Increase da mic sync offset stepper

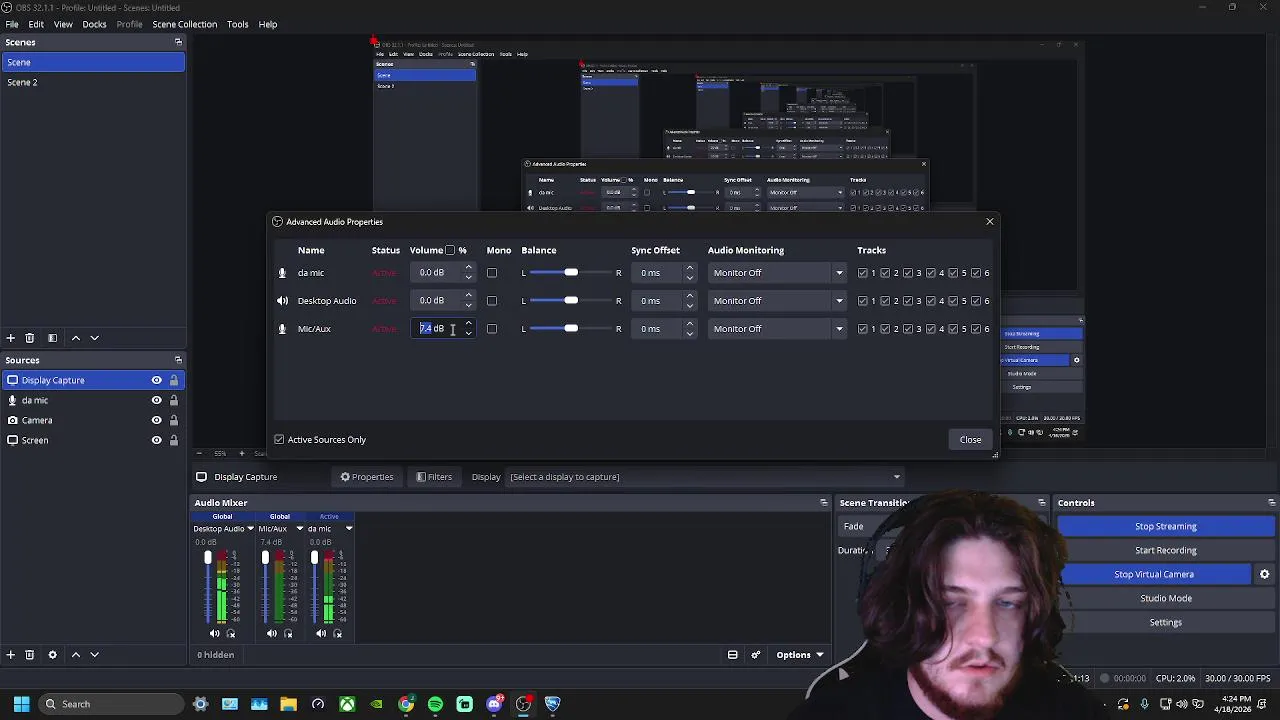[x=689, y=268]
